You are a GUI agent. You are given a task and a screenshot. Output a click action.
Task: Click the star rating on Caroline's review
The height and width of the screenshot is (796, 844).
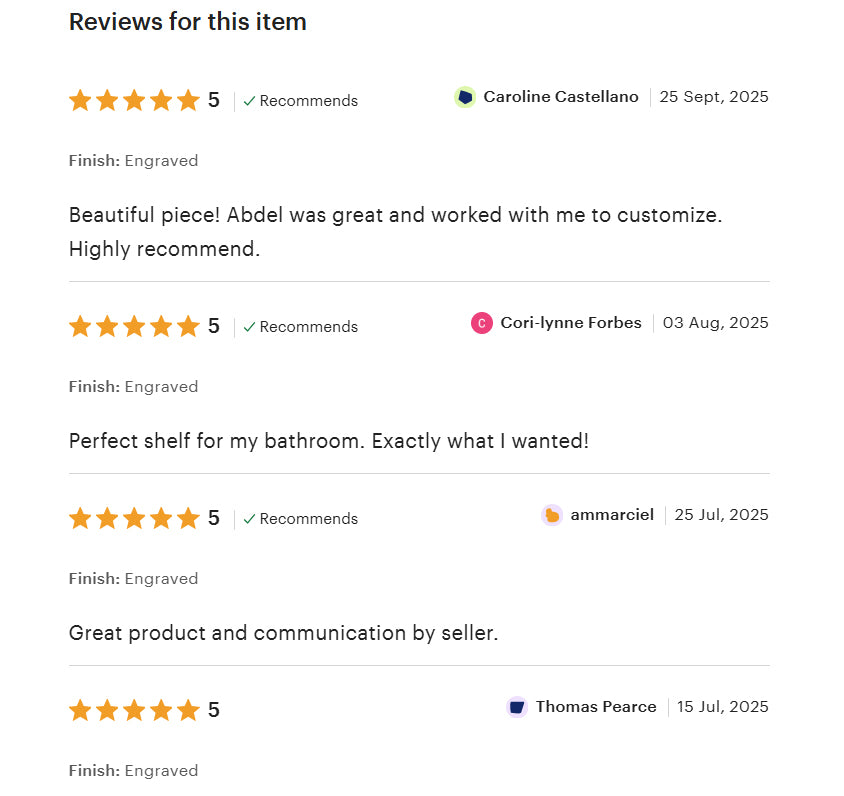134,100
